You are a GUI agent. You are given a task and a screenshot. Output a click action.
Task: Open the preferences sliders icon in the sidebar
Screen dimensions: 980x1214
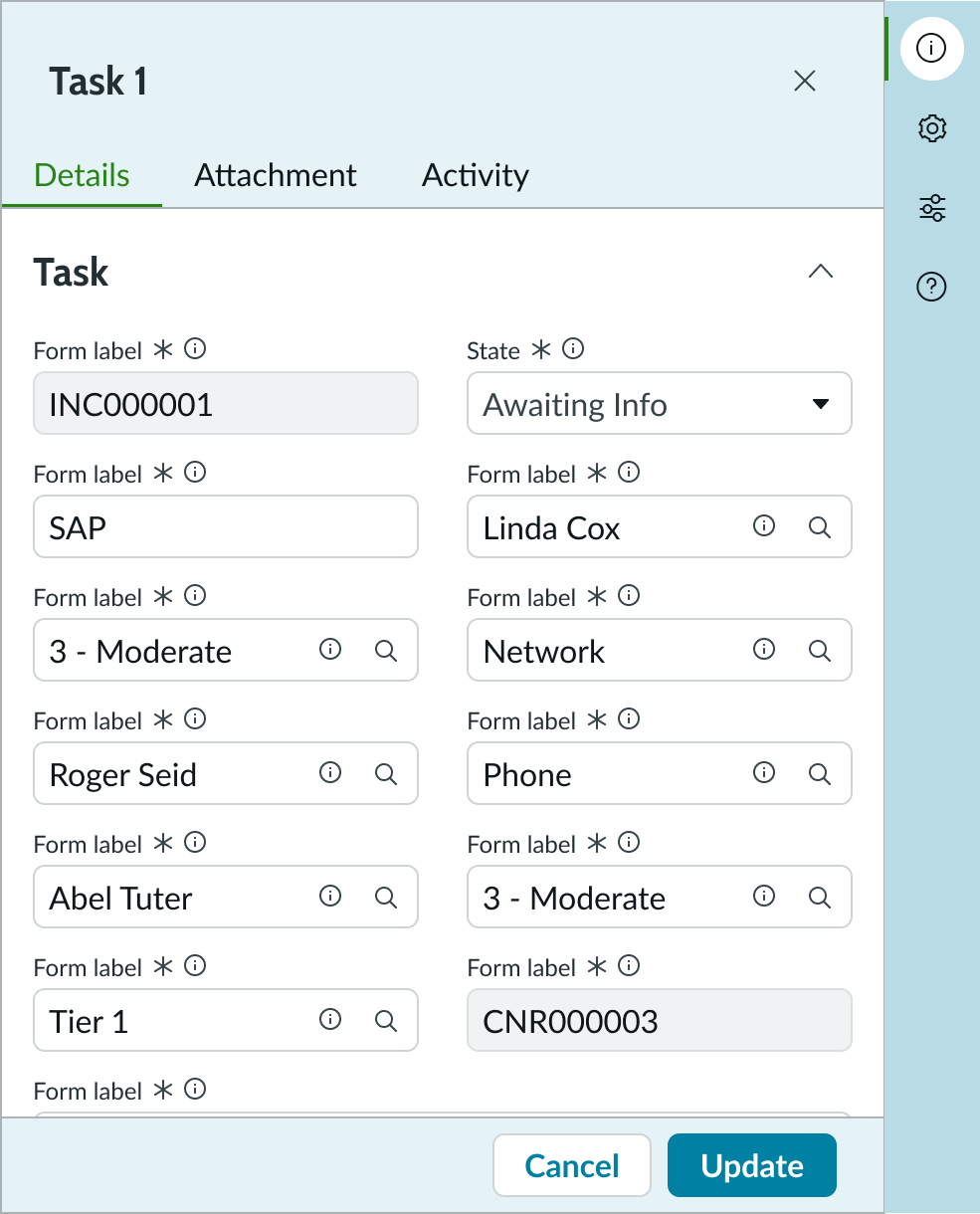tap(930, 208)
